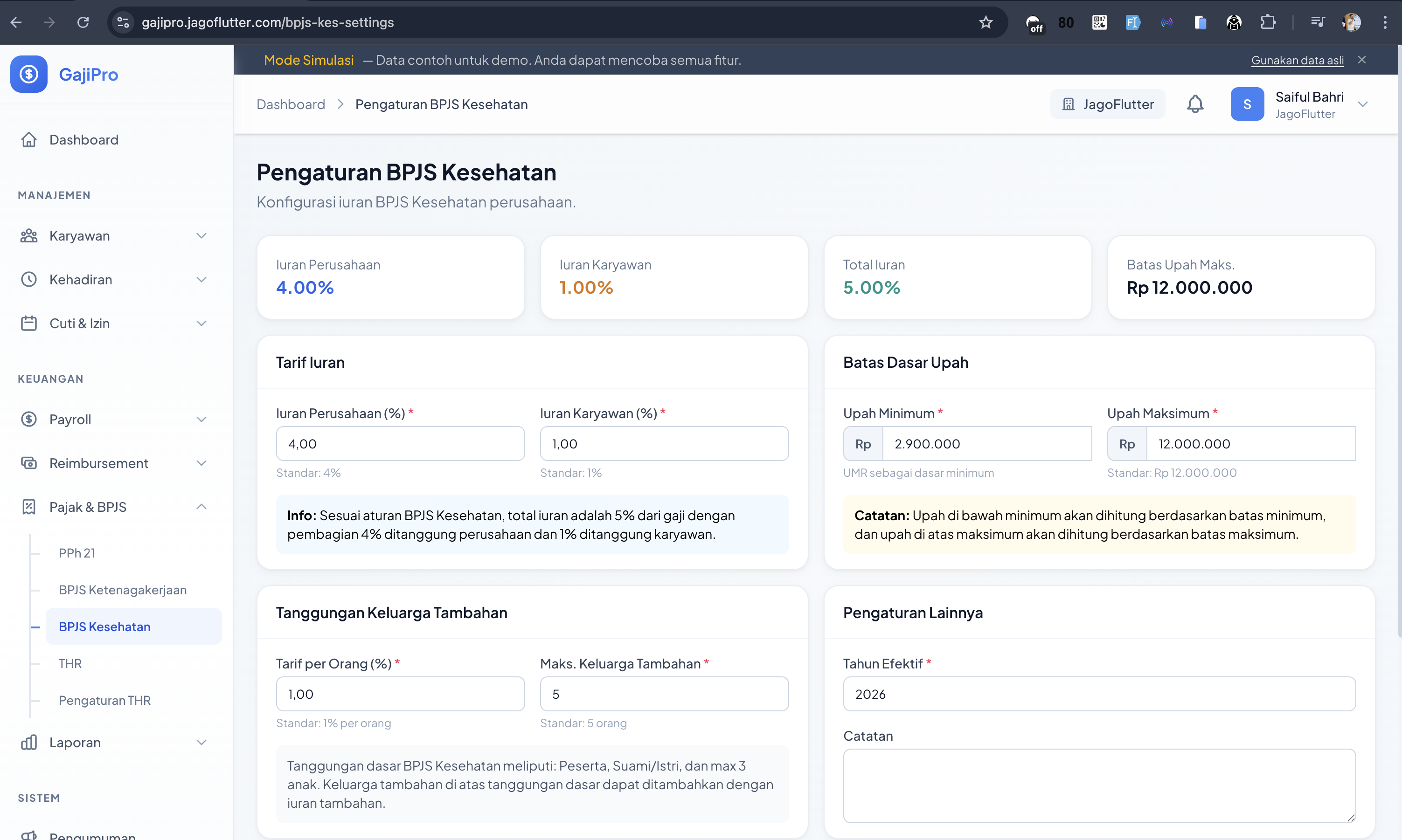Click the Kehadiran clock icon
The height and width of the screenshot is (840, 1402).
pyautogui.click(x=28, y=279)
